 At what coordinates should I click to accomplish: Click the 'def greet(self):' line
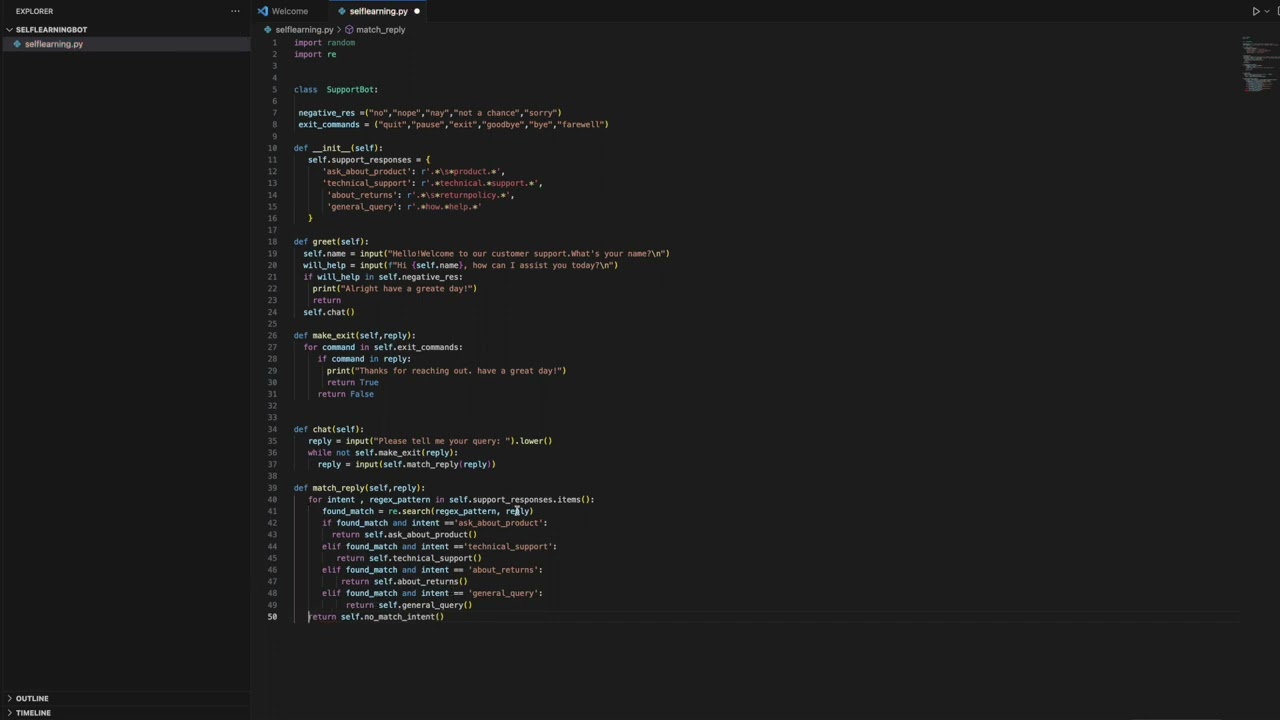point(331,242)
